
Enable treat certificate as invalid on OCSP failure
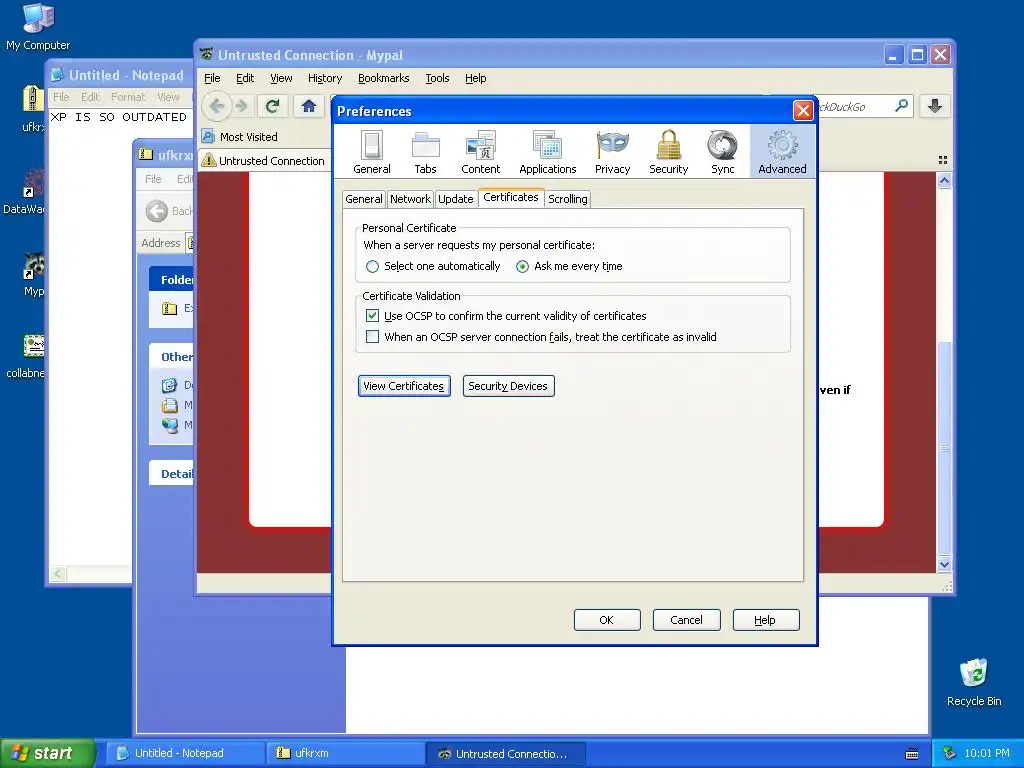(372, 337)
